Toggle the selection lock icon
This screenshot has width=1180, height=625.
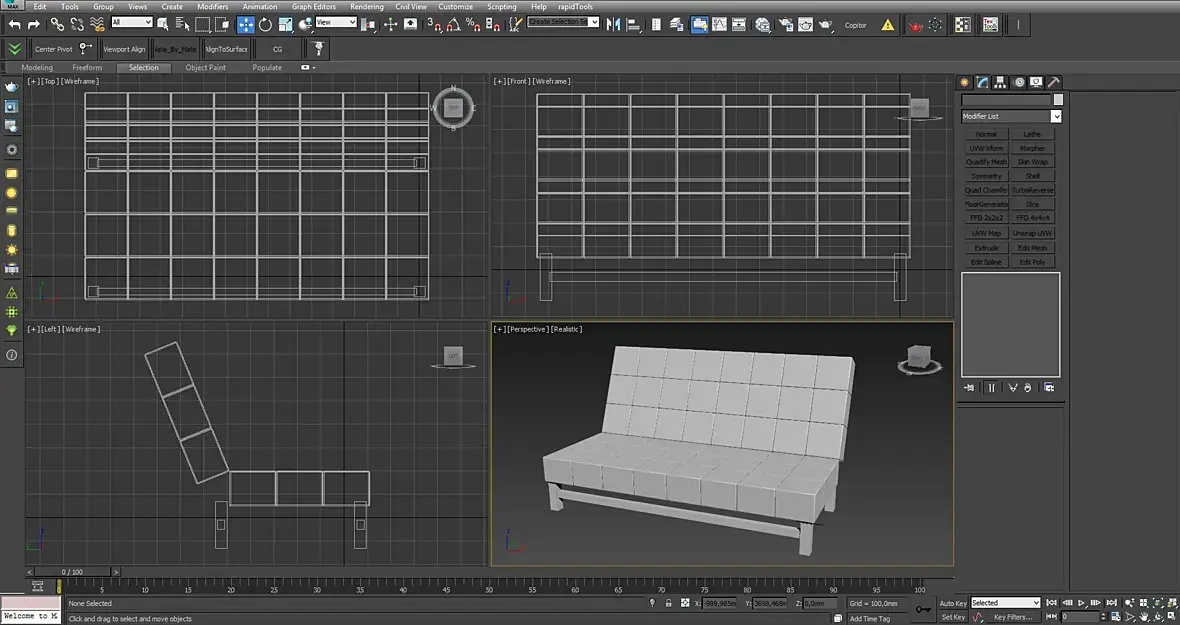(x=668, y=604)
